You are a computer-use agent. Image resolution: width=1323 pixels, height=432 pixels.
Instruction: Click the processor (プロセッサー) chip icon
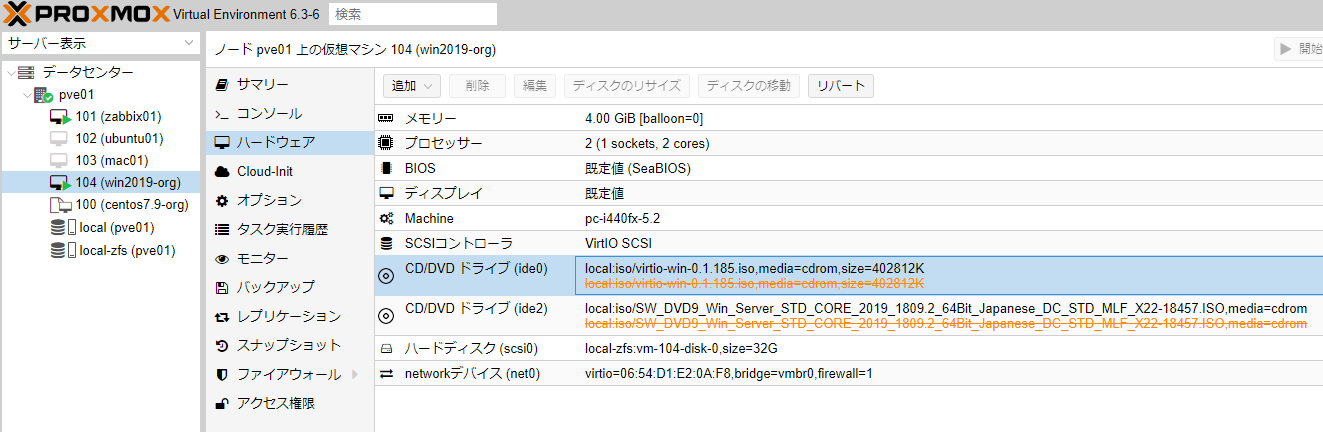(x=386, y=144)
